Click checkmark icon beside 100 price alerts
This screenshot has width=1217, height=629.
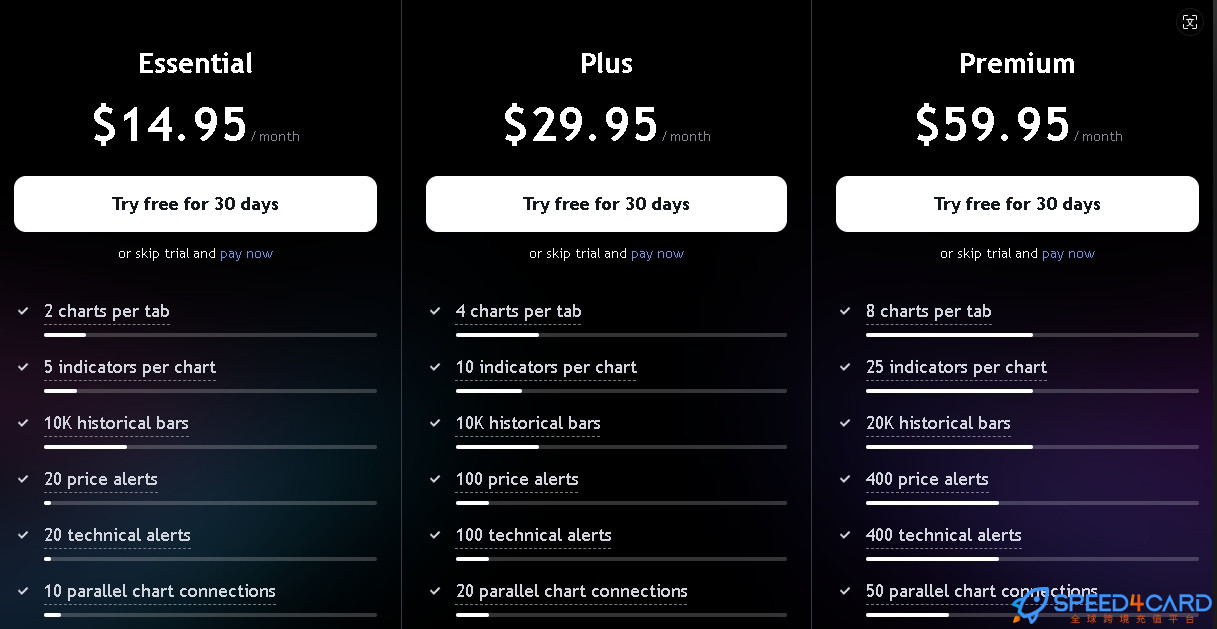point(435,479)
